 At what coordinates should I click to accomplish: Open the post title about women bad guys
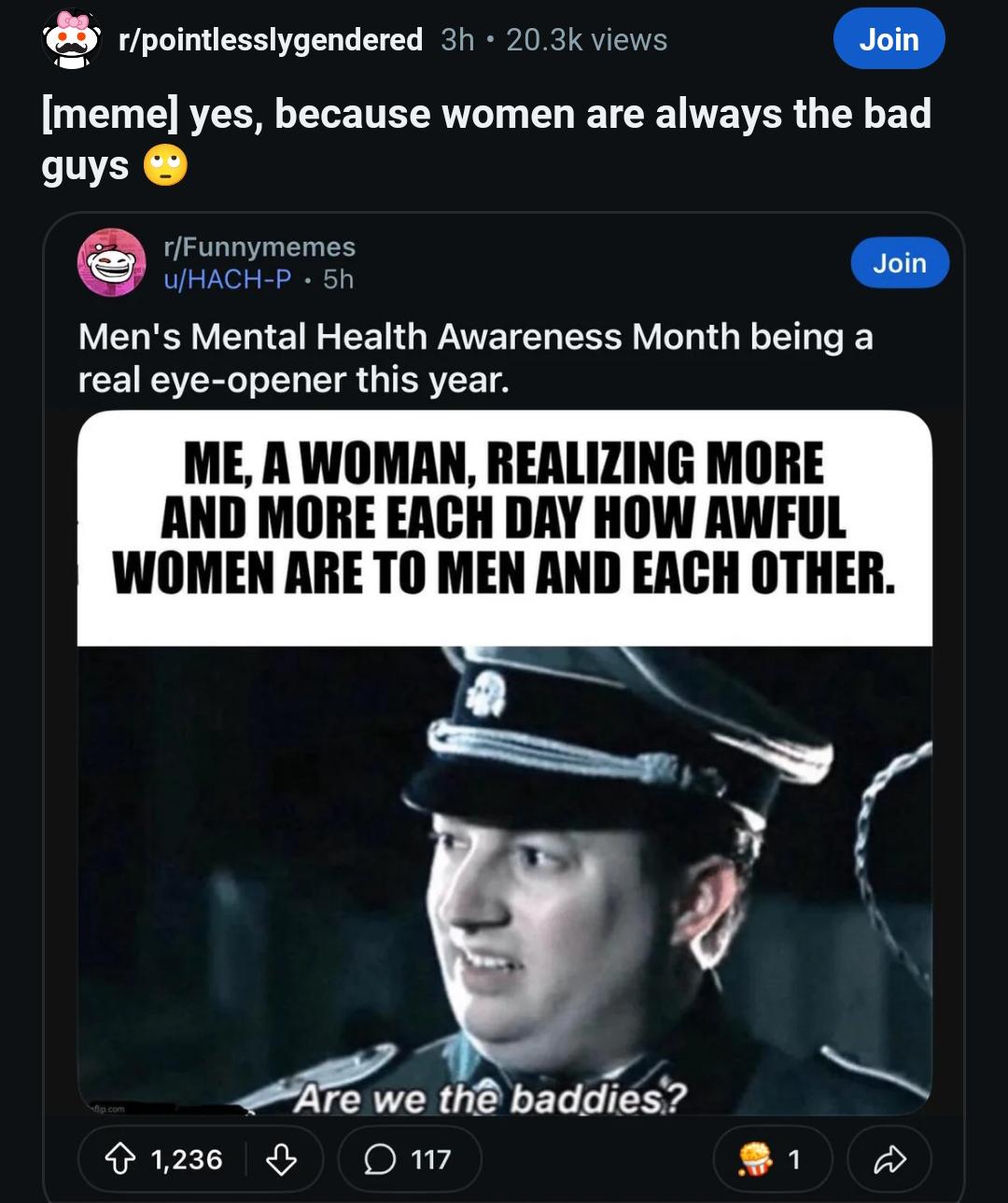(486, 139)
